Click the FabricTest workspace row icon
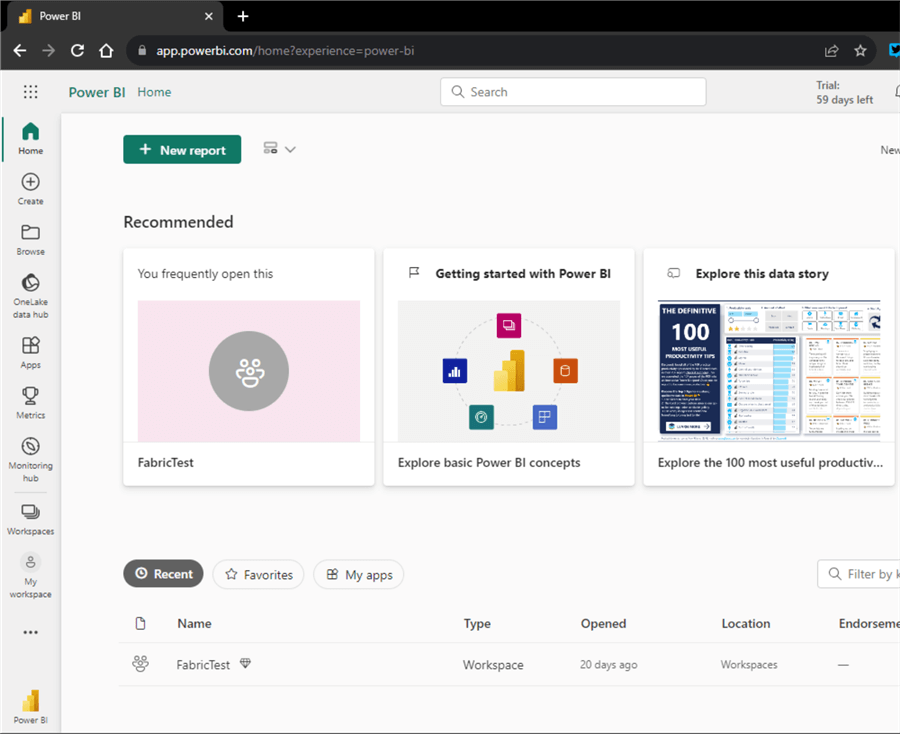The image size is (900, 734). pyautogui.click(x=141, y=664)
